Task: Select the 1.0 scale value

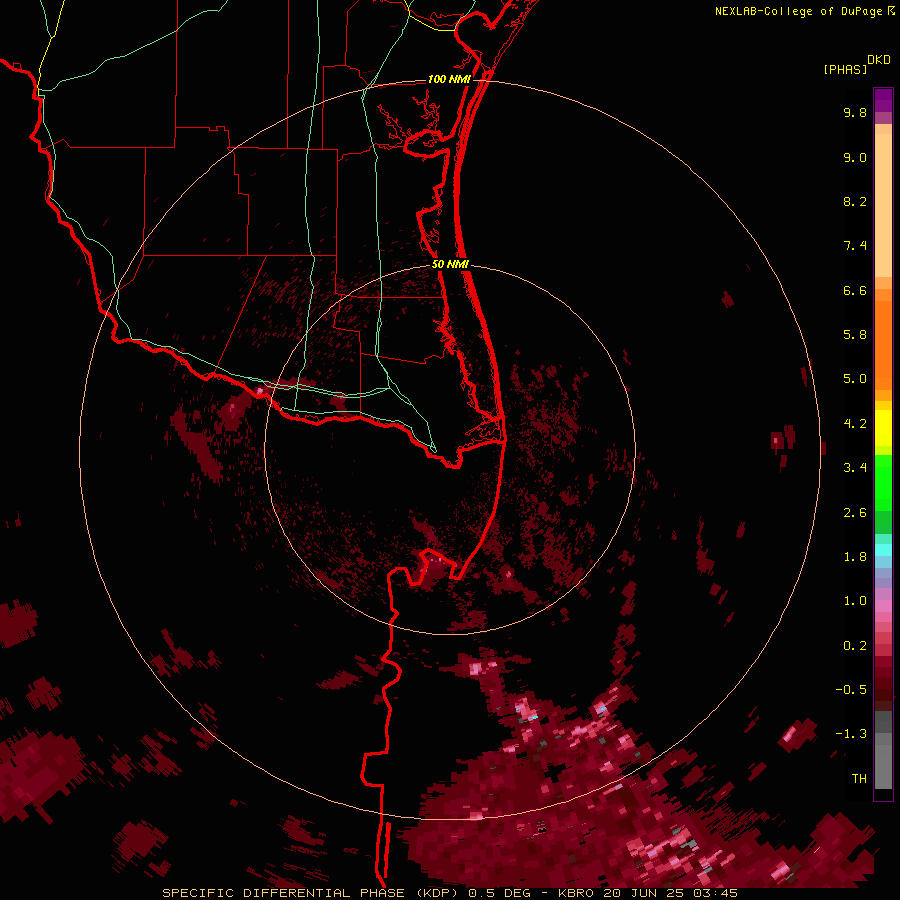Action: (x=855, y=601)
